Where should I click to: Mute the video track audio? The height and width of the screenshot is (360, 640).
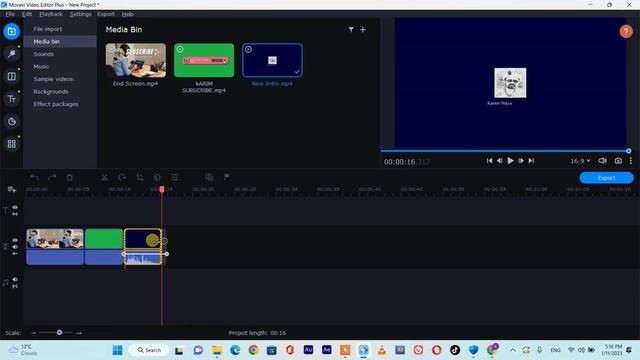click(15, 247)
